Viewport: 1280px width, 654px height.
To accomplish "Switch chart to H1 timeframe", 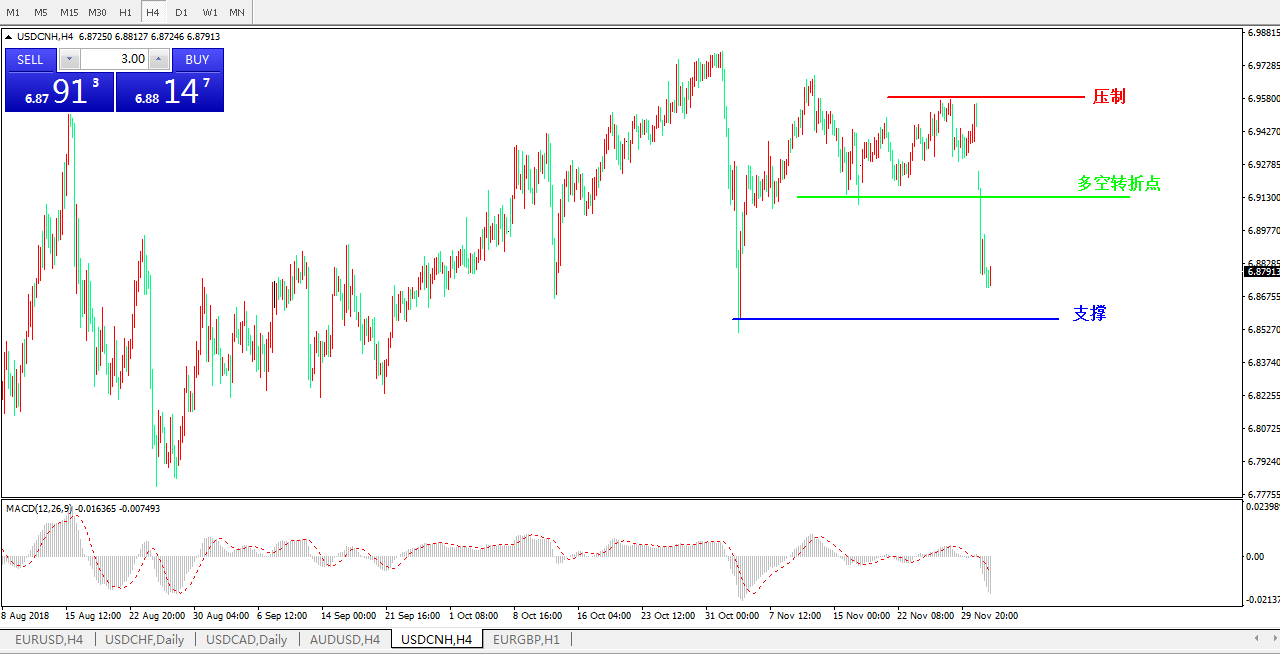I will click(x=125, y=12).
